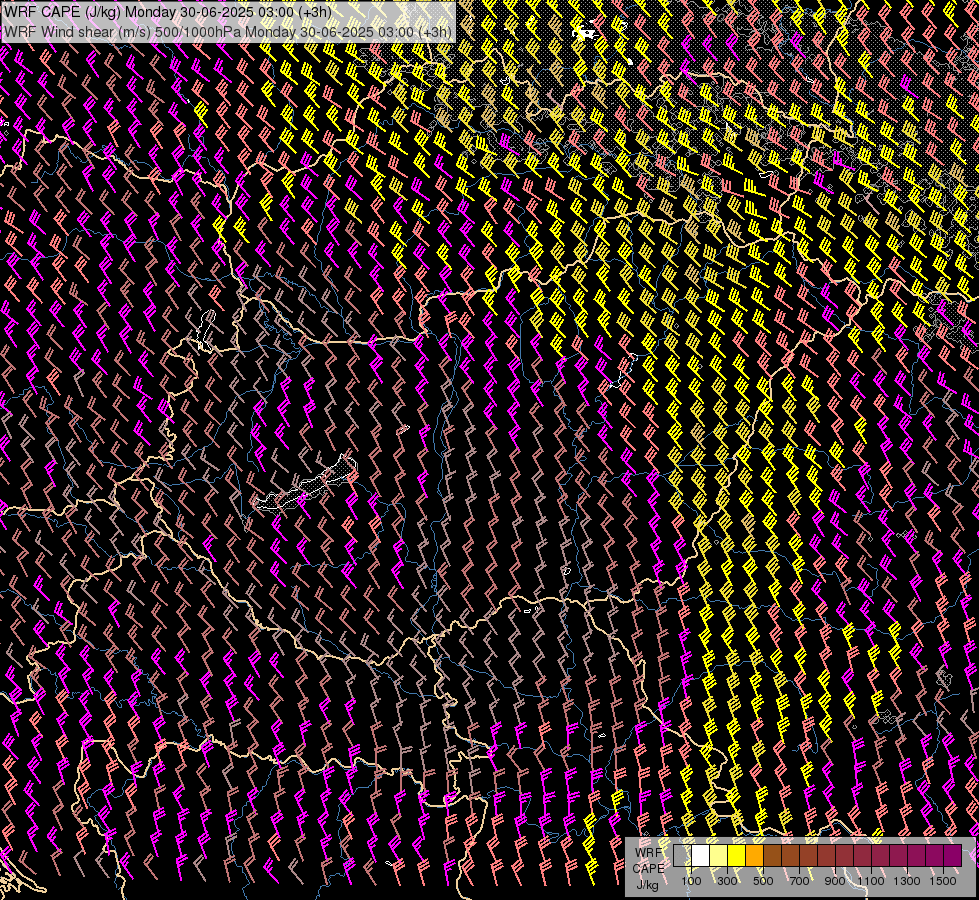
Task: Click the legend value '1300'
Action: click(x=907, y=881)
